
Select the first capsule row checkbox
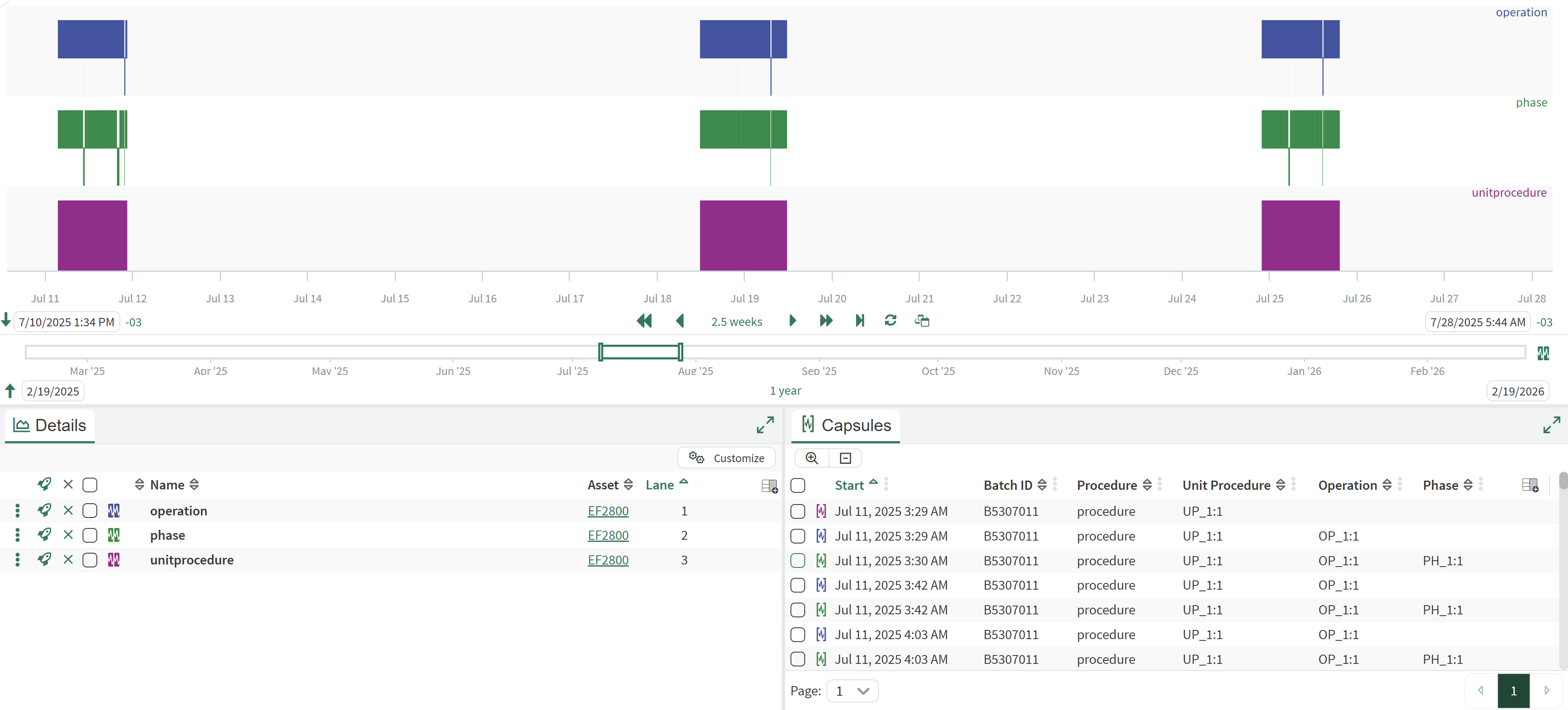click(797, 512)
